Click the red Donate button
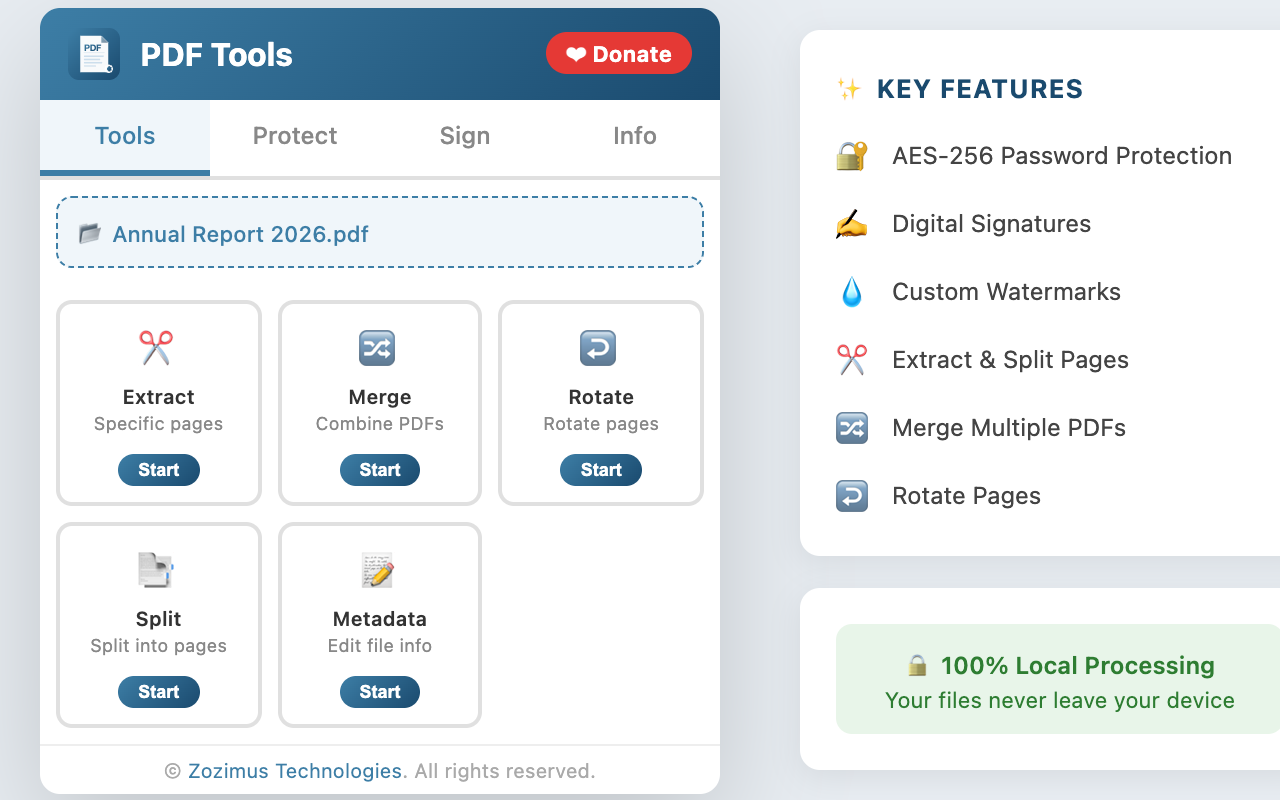 pyautogui.click(x=619, y=53)
